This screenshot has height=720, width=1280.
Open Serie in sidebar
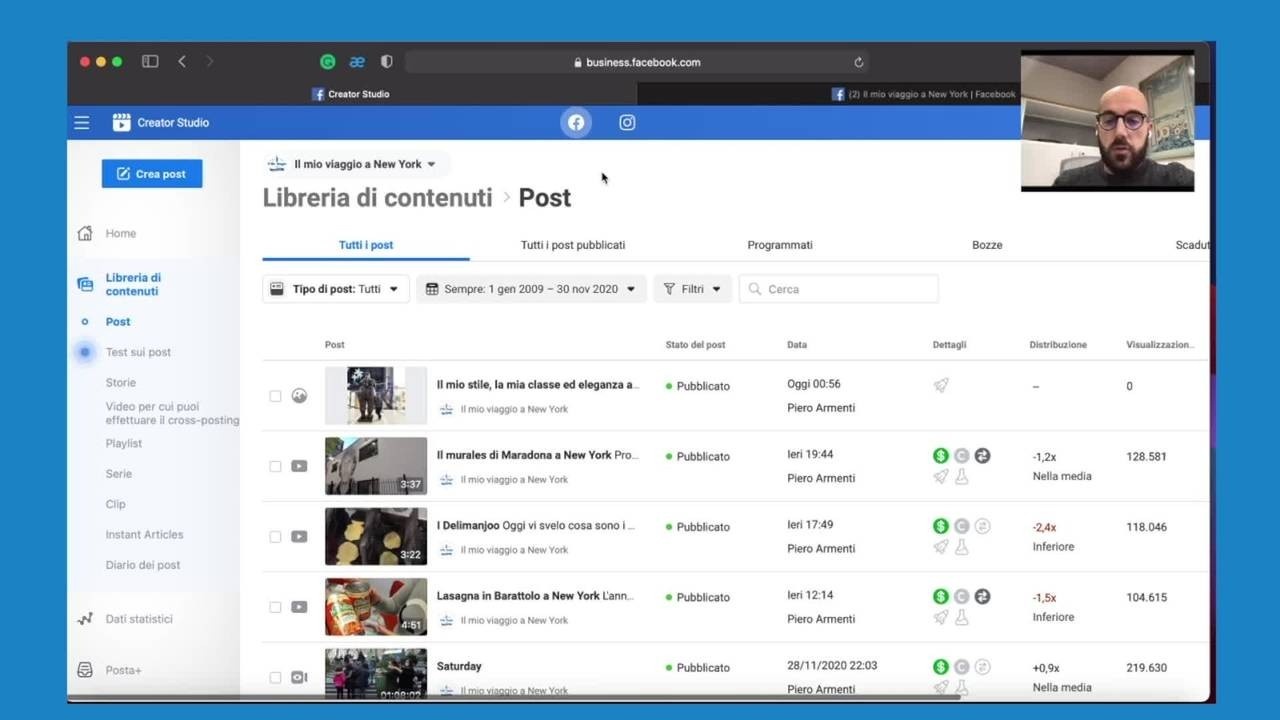pyautogui.click(x=119, y=474)
